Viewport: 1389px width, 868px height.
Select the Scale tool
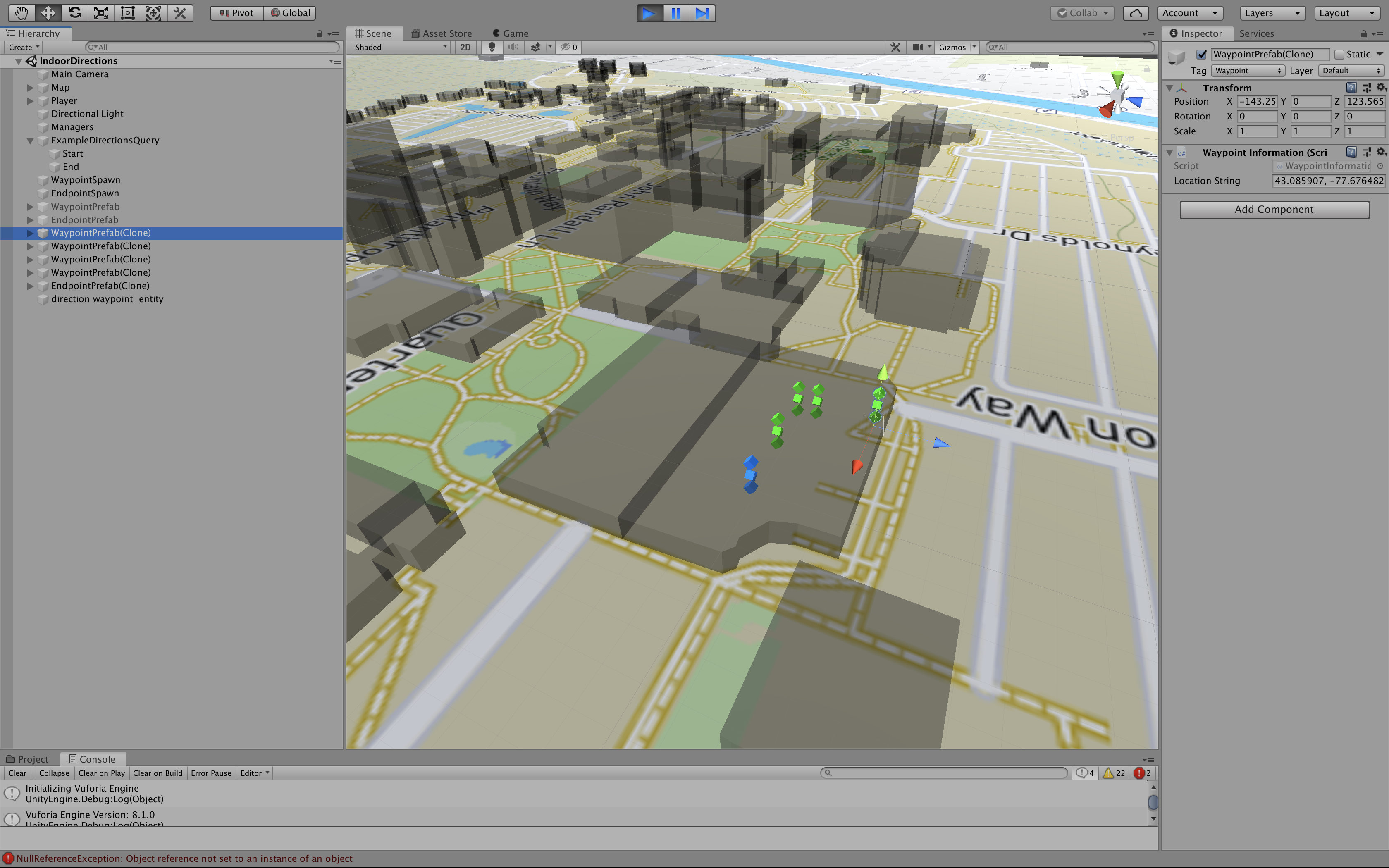(101, 13)
